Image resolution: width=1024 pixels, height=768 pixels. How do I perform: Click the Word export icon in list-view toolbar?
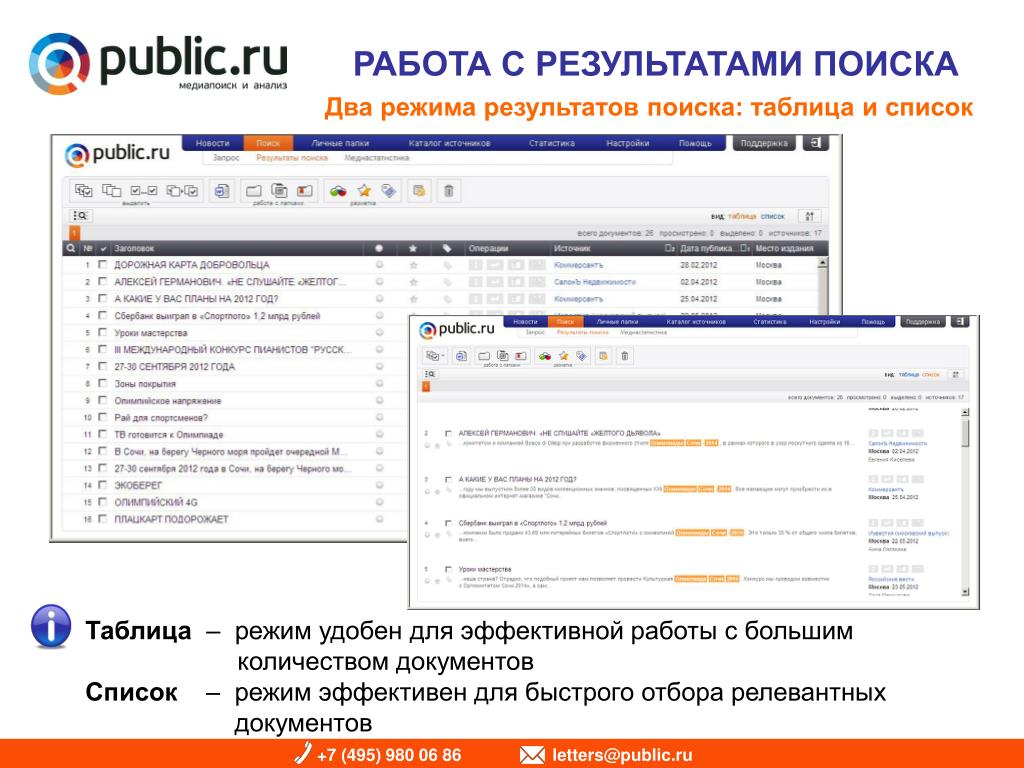pyautogui.click(x=461, y=356)
